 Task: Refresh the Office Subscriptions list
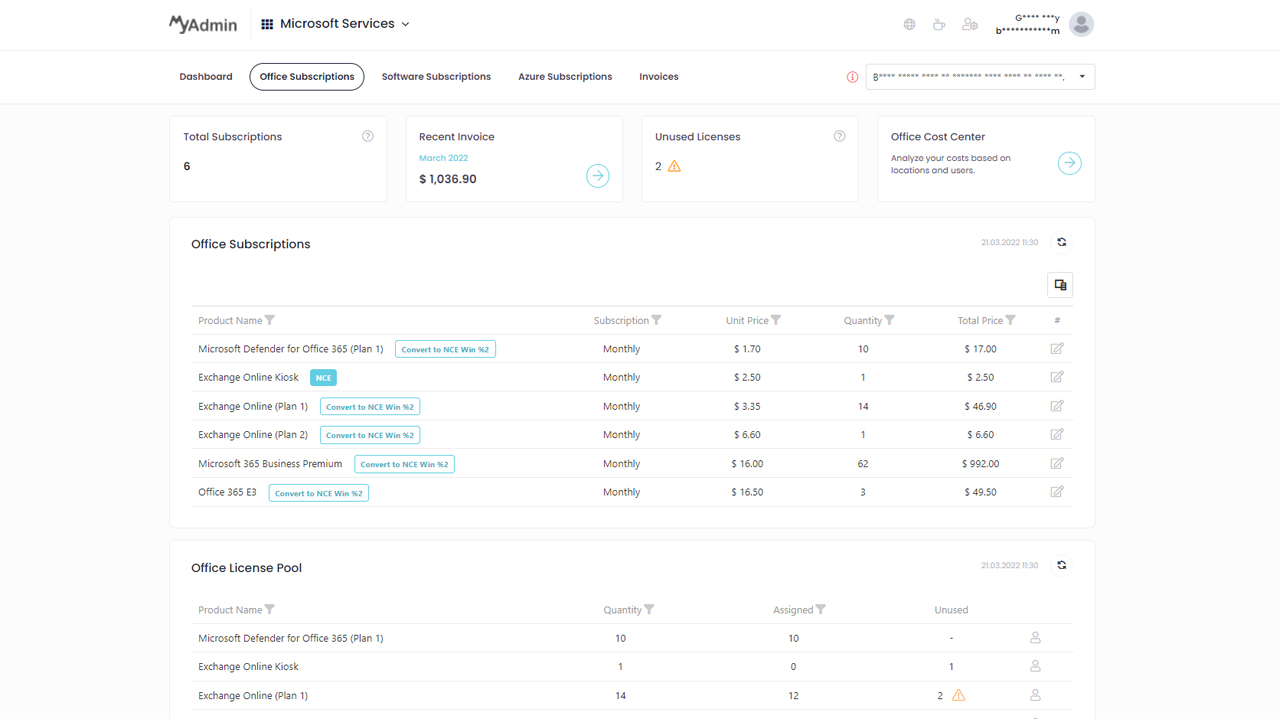(x=1062, y=242)
